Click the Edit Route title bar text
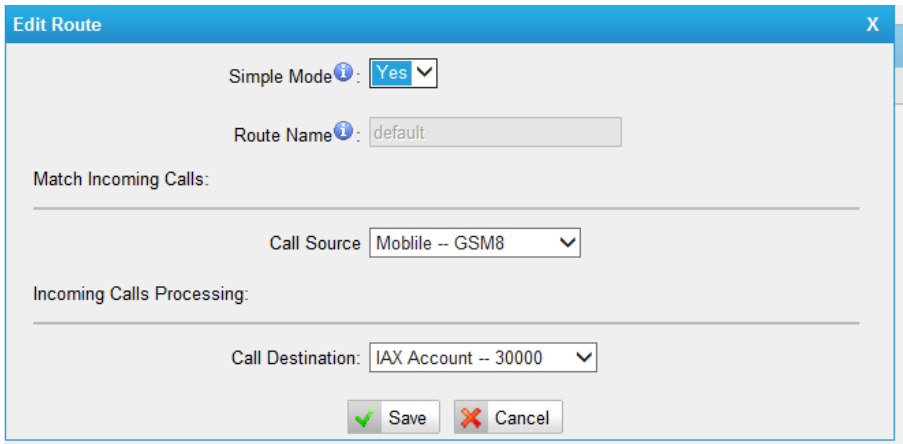 [x=57, y=24]
